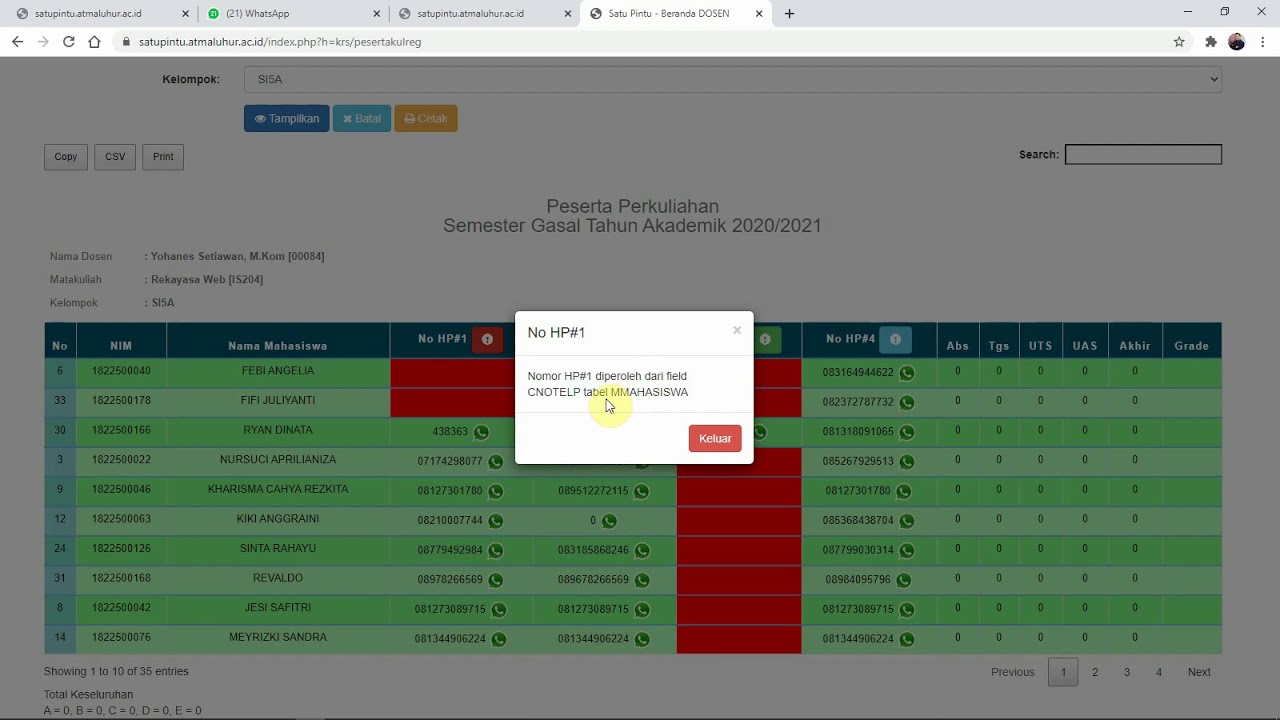Close the No HP#1 dialog with X
The height and width of the screenshot is (720, 1280).
coord(737,330)
